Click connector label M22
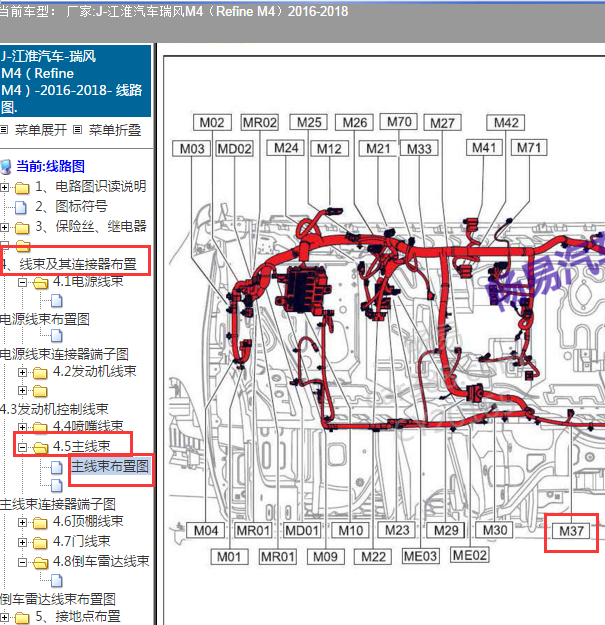This screenshot has width=605, height=625. click(x=373, y=556)
